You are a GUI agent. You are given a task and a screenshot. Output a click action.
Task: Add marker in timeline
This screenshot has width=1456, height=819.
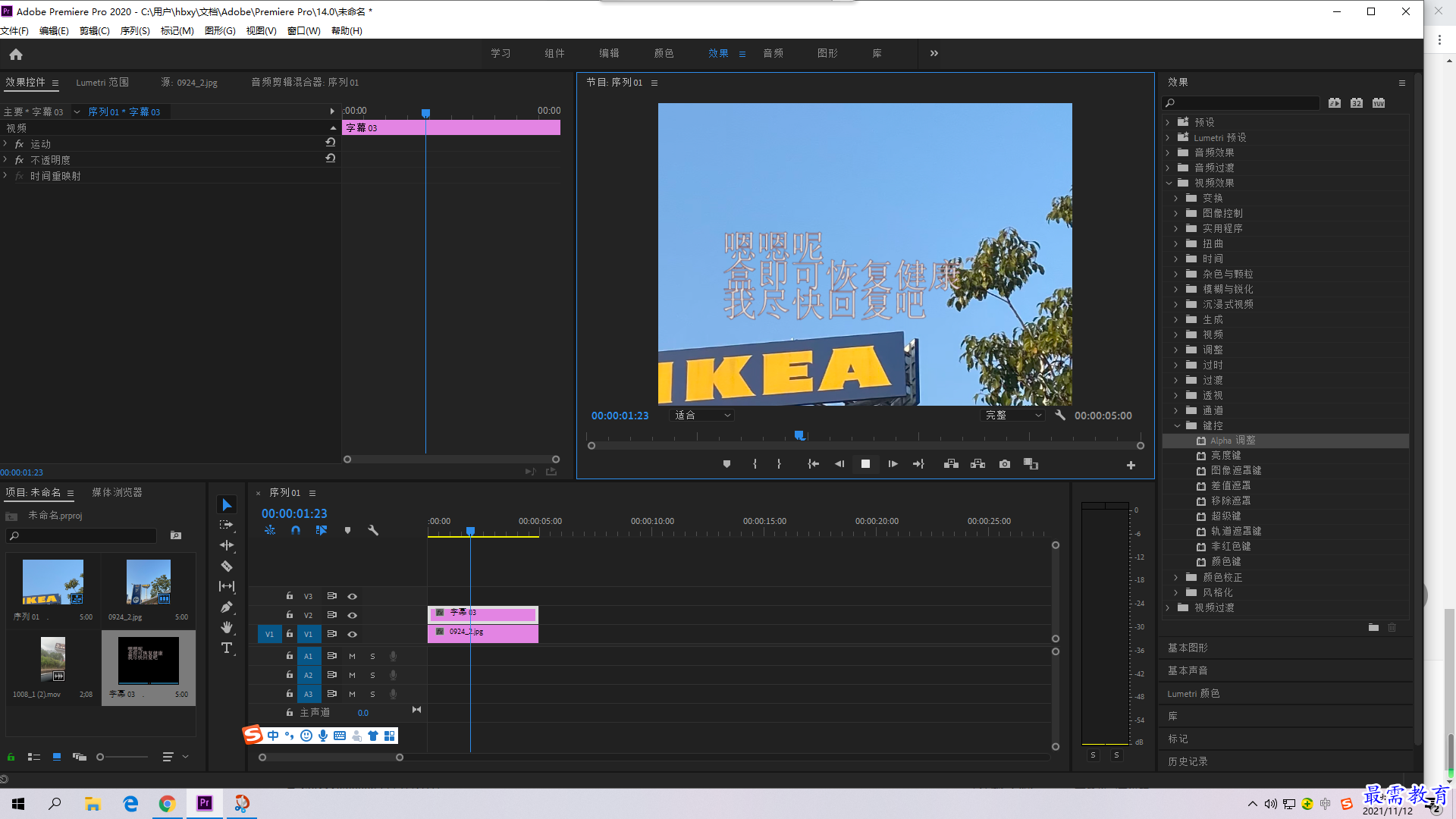point(347,531)
